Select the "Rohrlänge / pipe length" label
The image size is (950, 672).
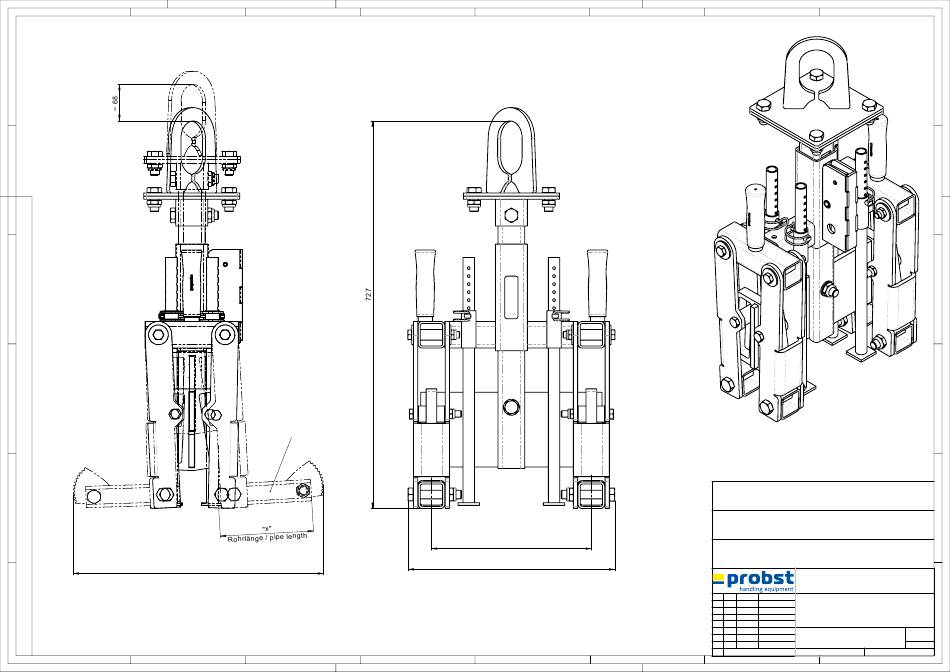coord(267,538)
